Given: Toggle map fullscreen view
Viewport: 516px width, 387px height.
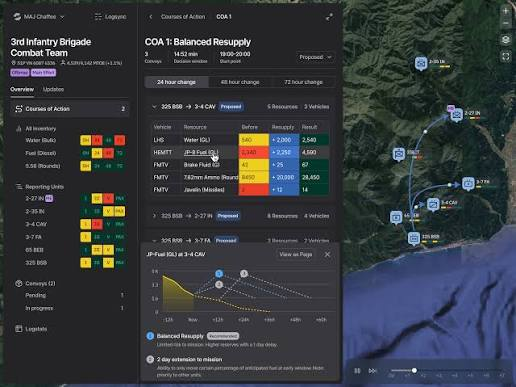Looking at the screenshot, I should coord(506,56).
